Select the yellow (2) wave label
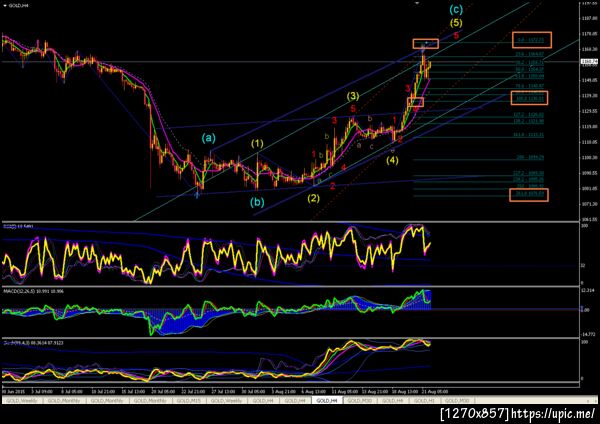Screen dimensions: 600x424 [x=314, y=198]
